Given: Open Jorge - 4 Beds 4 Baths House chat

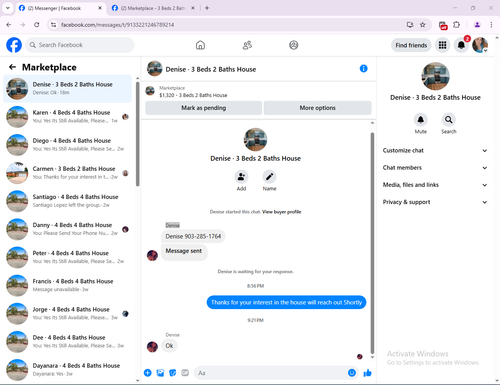Looking at the screenshot, I should [67, 313].
